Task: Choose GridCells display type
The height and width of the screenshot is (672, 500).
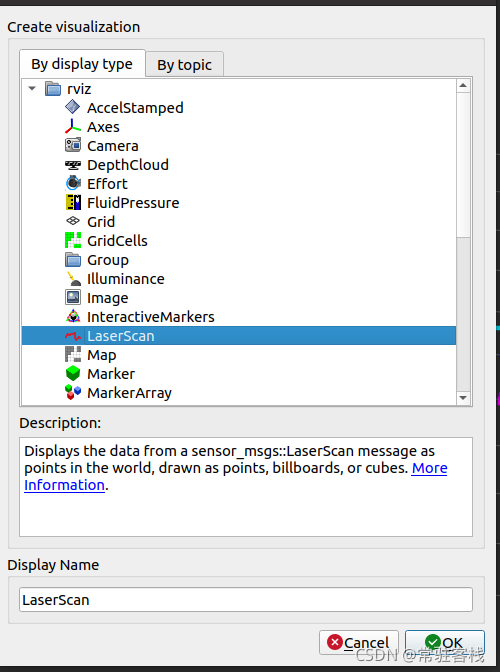Action: (117, 241)
